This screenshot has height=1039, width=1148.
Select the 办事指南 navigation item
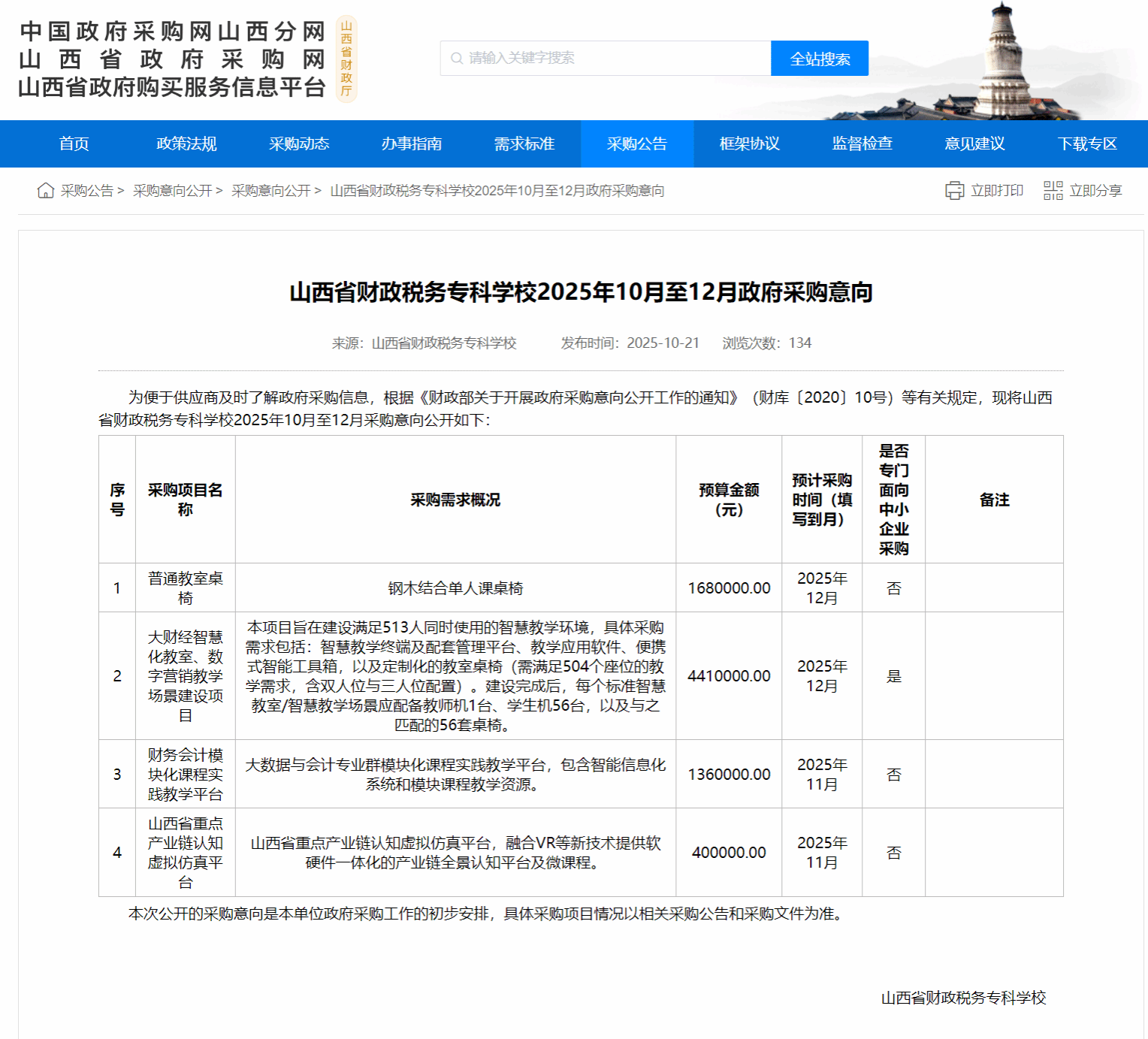point(412,143)
